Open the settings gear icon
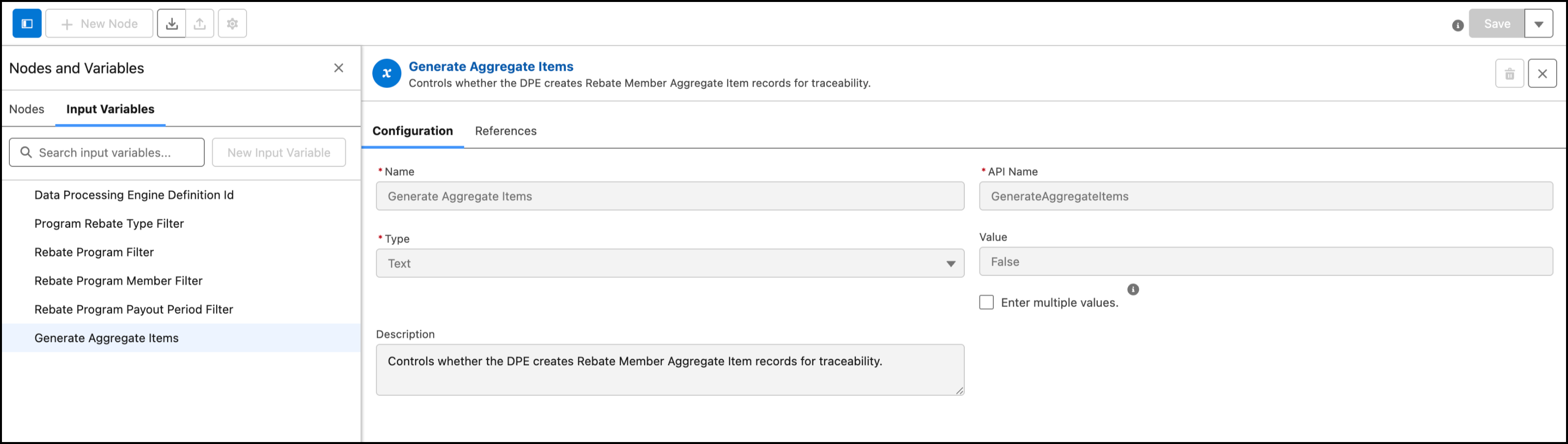Viewport: 1568px width, 444px height. click(x=232, y=23)
